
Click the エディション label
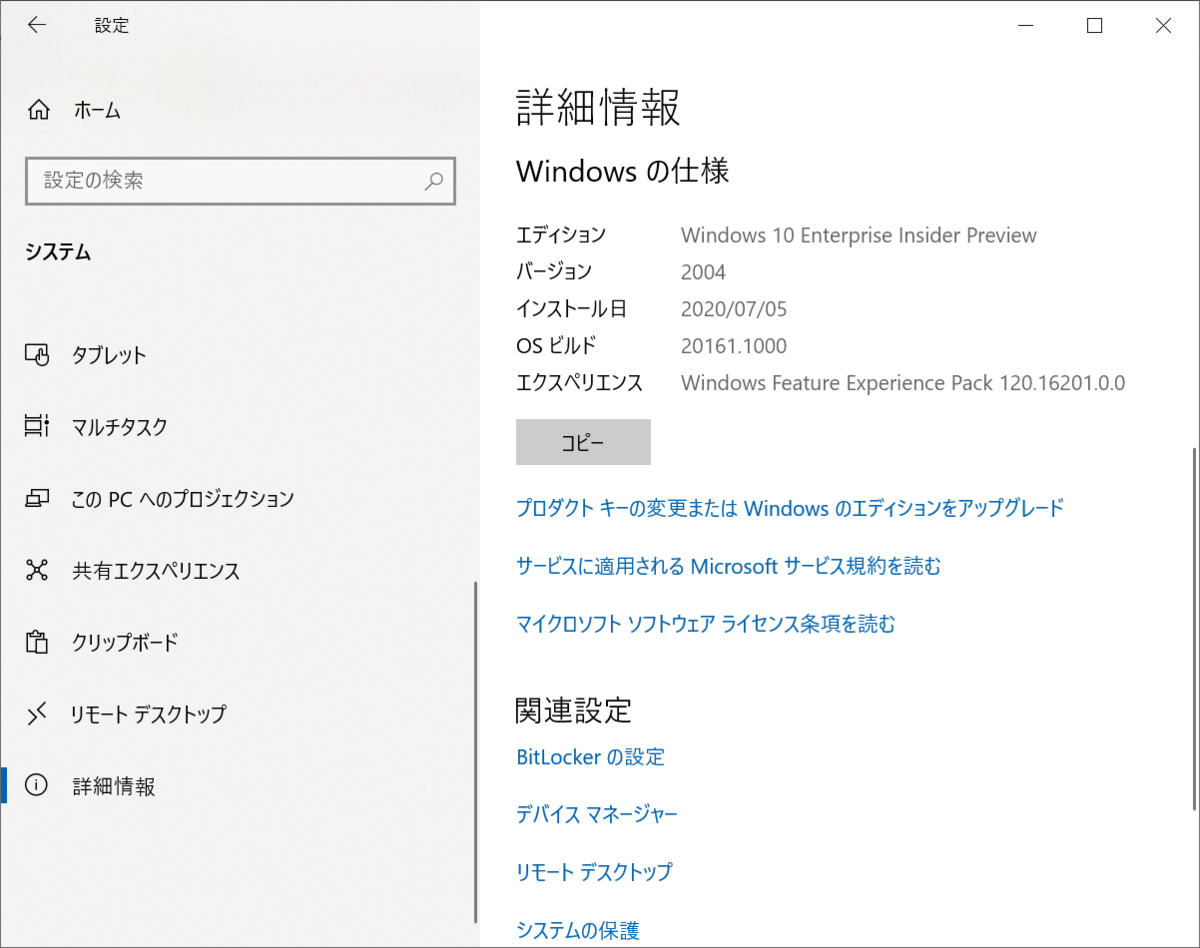tap(561, 235)
